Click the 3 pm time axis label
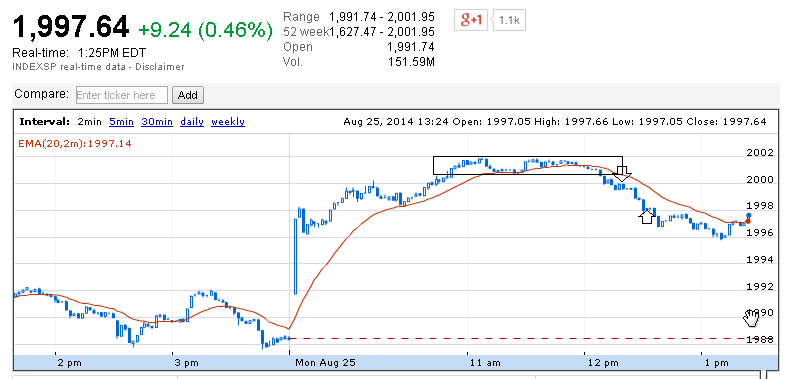Image resolution: width=792 pixels, height=379 pixels. (x=186, y=363)
